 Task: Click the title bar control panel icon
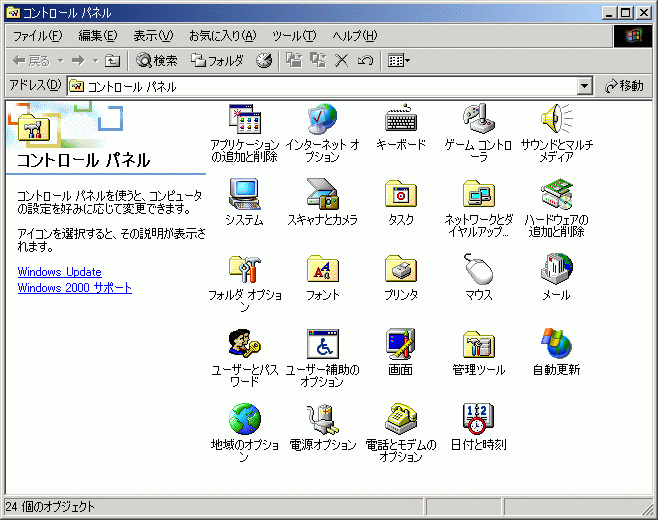point(13,13)
